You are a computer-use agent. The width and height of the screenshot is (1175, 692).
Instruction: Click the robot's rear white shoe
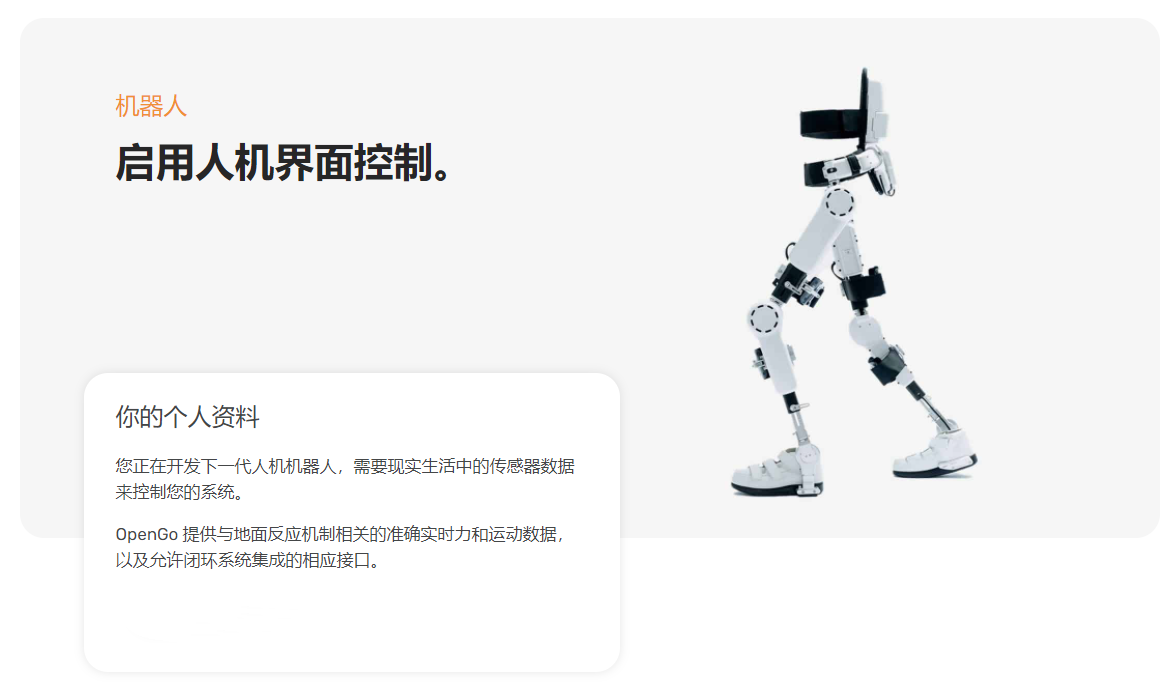[x=935, y=454]
